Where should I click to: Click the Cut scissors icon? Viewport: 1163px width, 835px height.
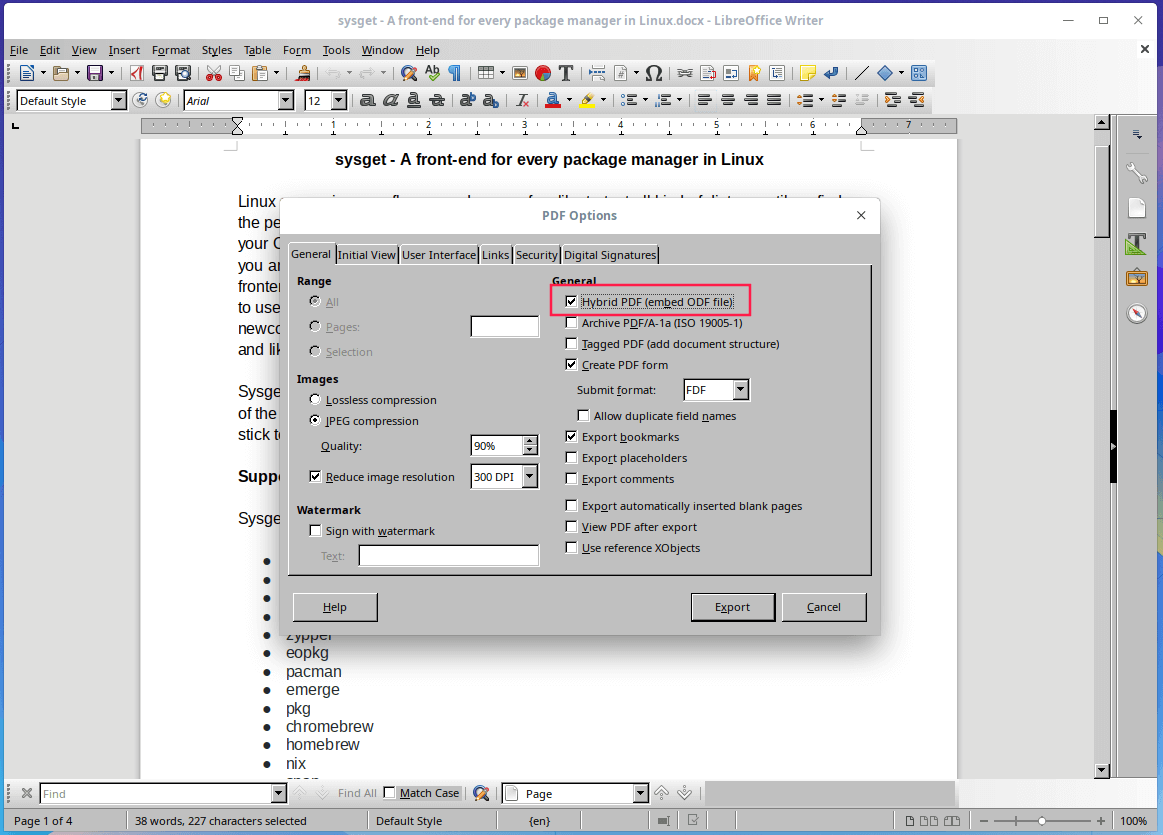(214, 73)
